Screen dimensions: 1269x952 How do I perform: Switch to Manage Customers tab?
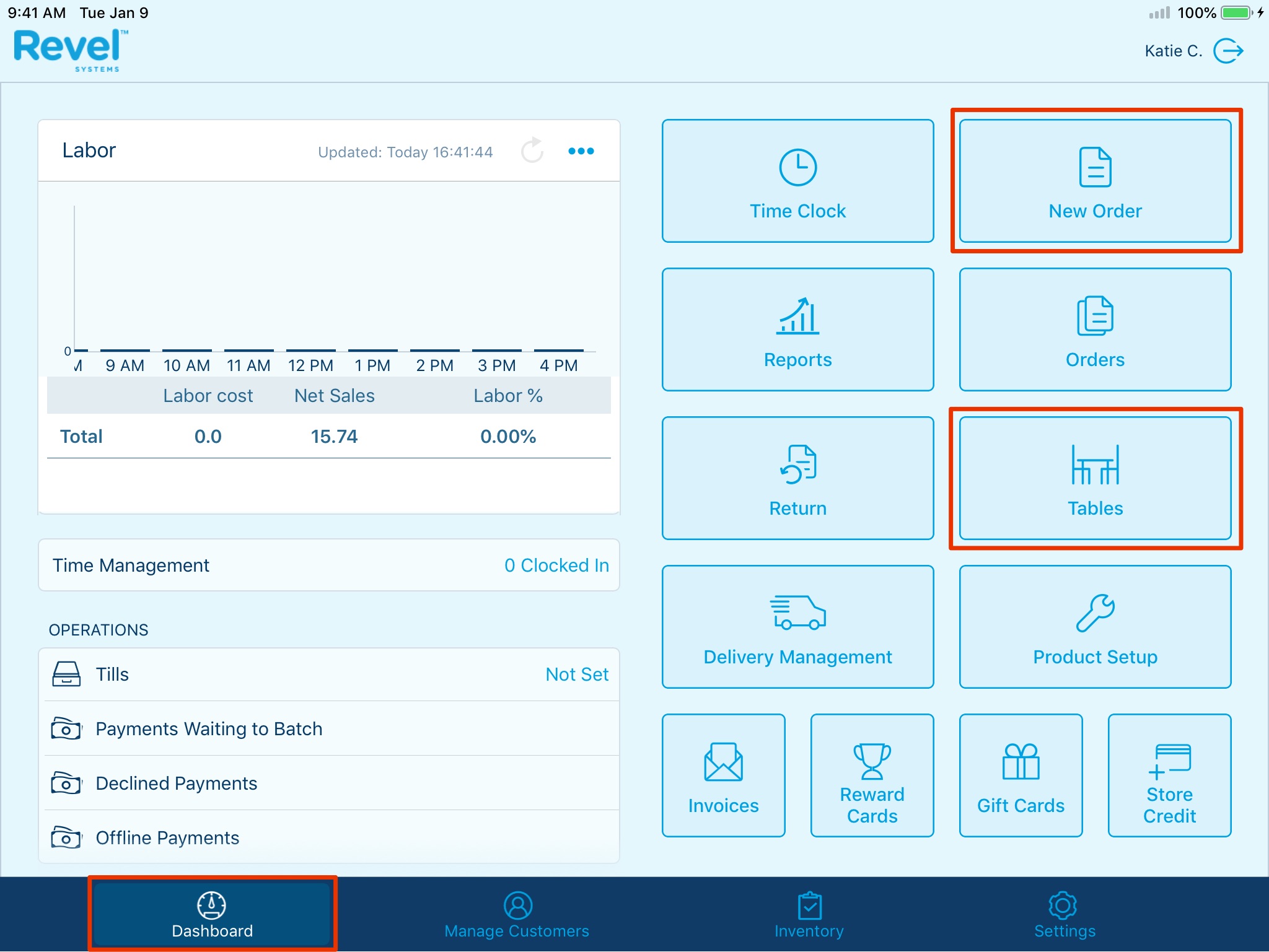(517, 915)
